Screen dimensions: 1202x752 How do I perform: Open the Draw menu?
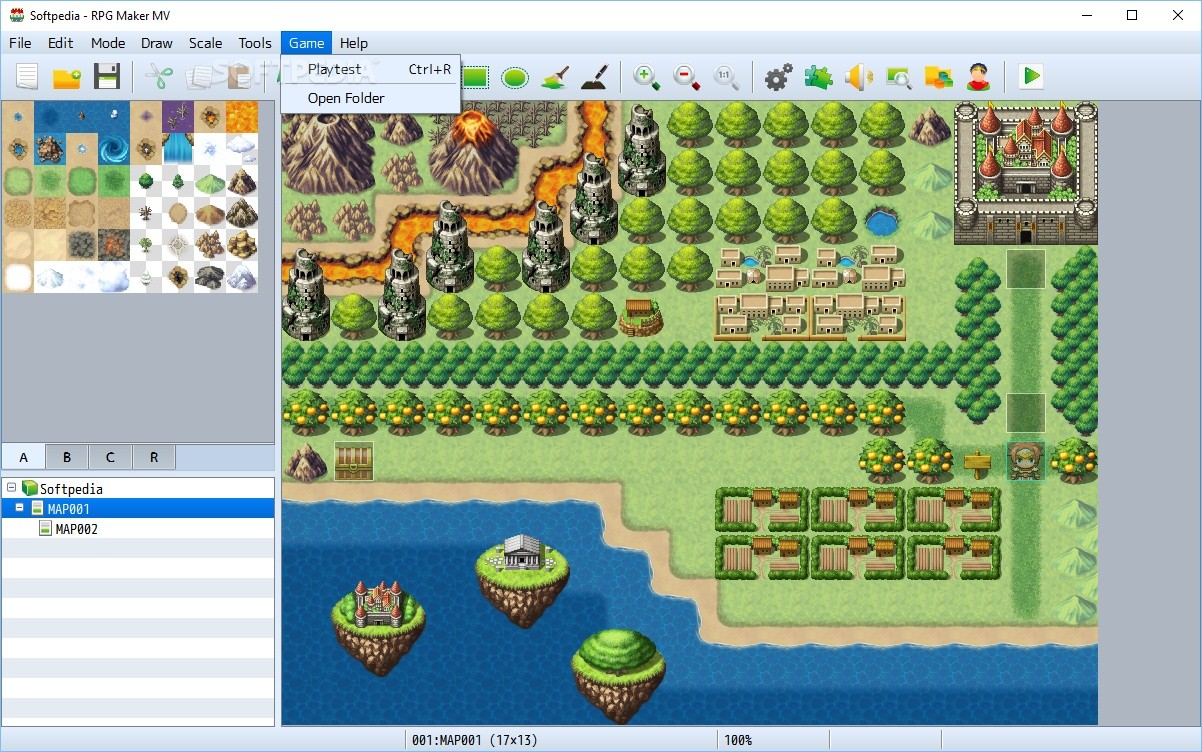click(157, 43)
